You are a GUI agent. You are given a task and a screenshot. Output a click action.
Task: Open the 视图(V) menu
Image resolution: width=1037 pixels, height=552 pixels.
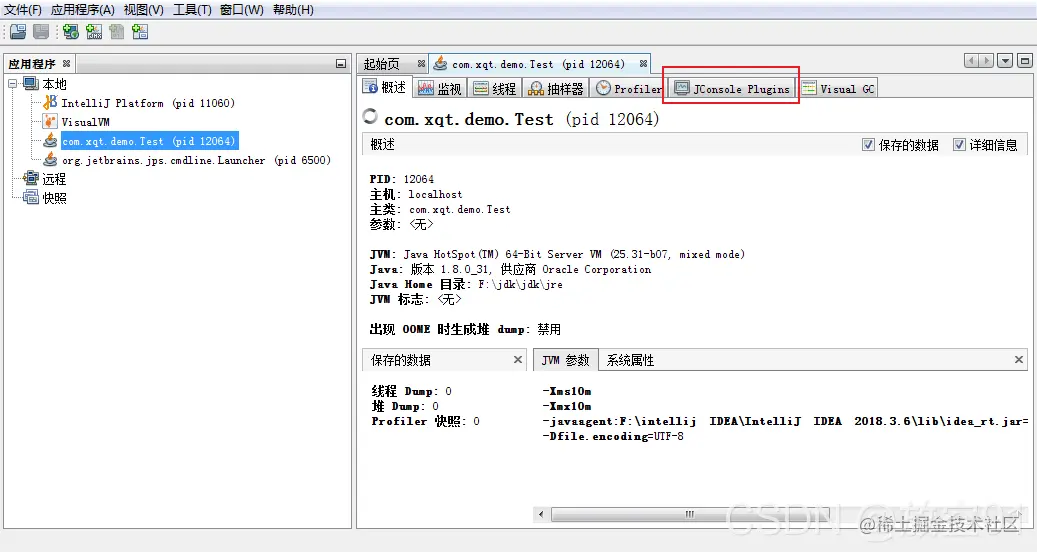pyautogui.click(x=144, y=10)
